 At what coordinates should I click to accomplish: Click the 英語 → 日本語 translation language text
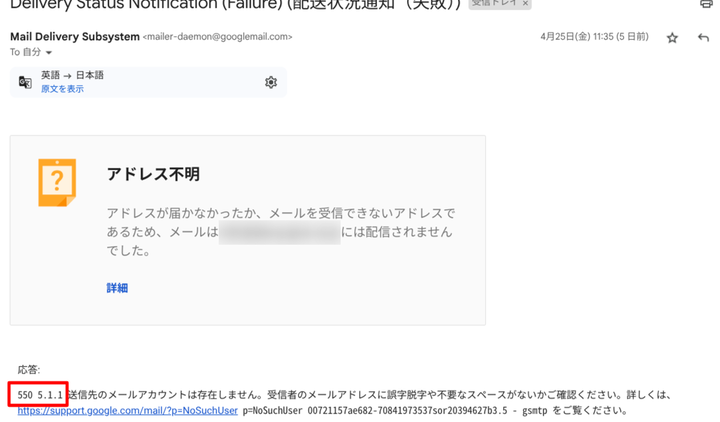(72, 75)
